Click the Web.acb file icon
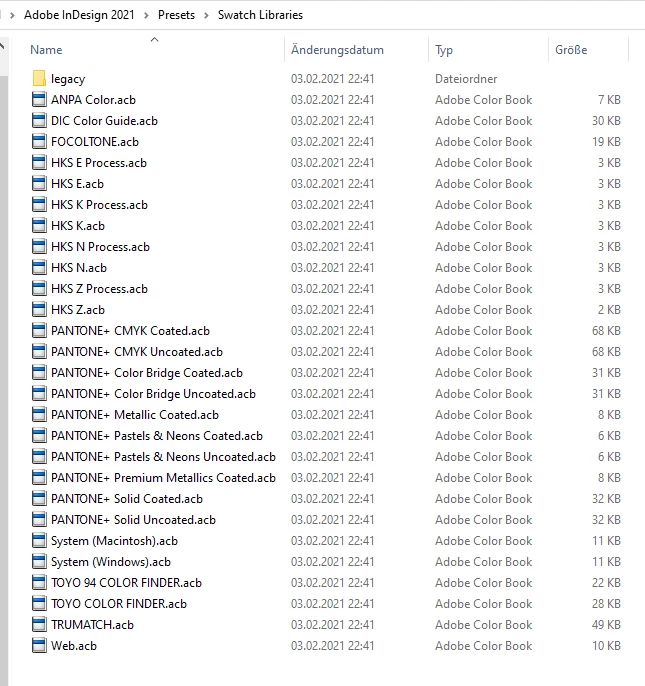Viewport: 645px width, 686px height. [x=39, y=646]
